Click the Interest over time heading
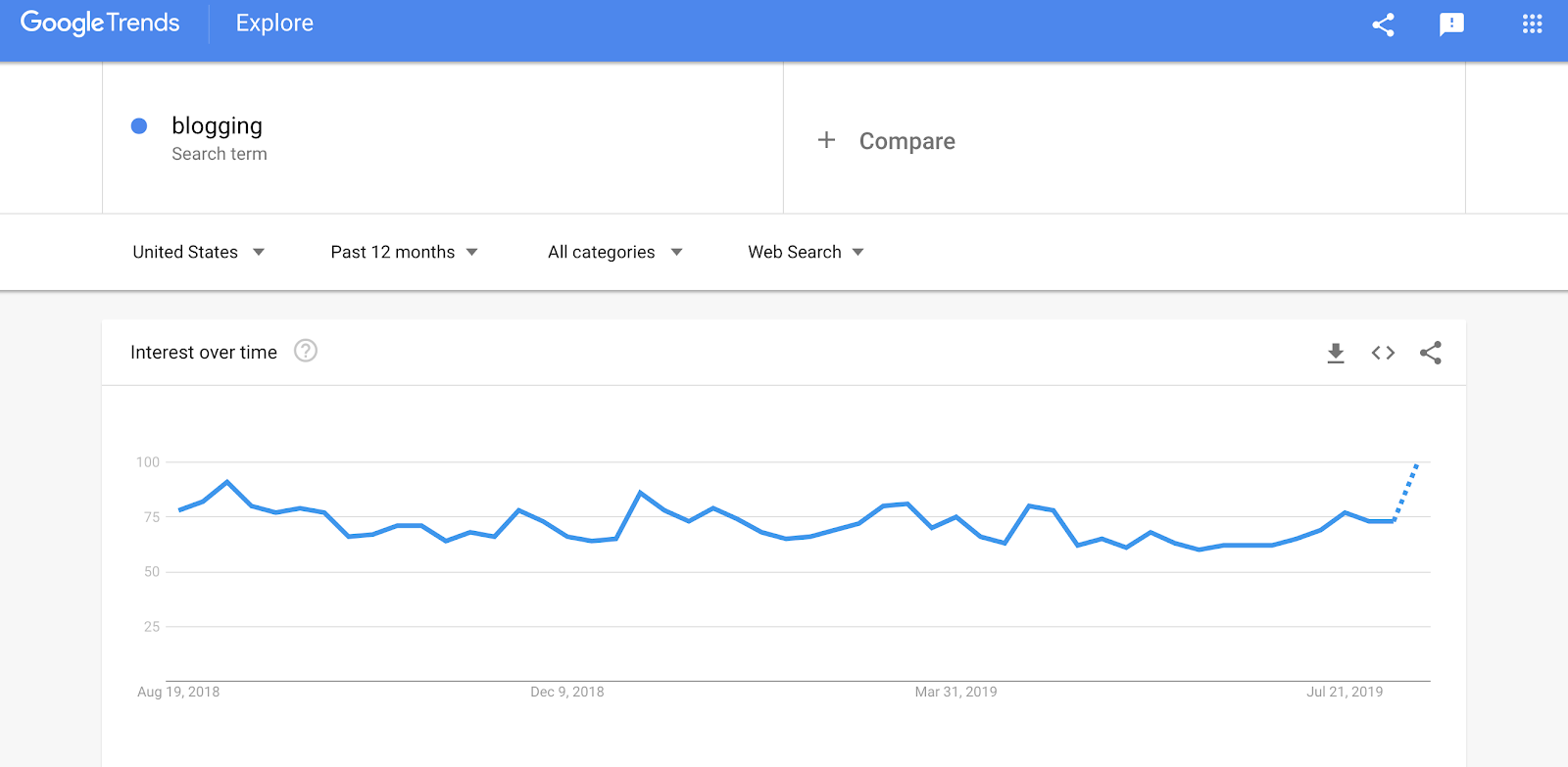This screenshot has height=767, width=1568. coord(204,352)
